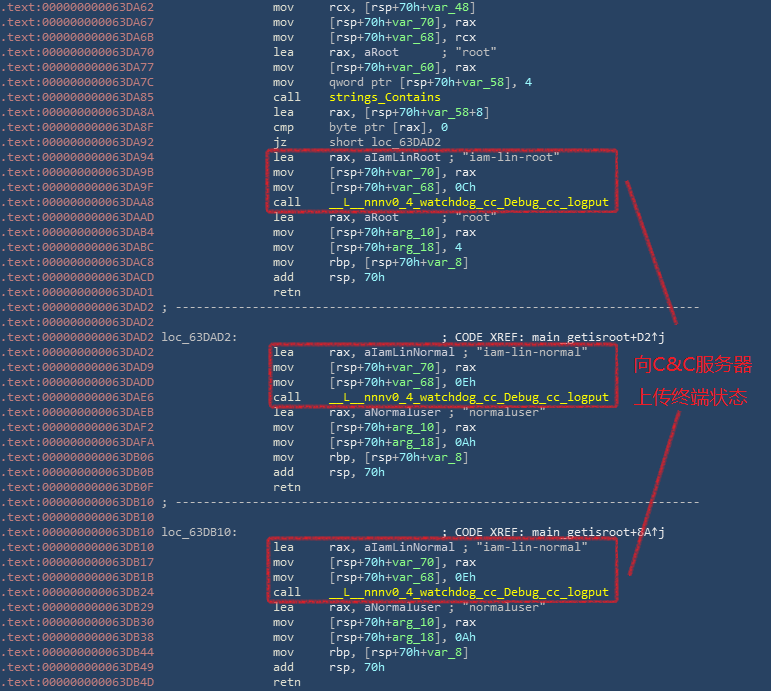Screen dimensions: 771x691
Task: Click the loc_63DB10 label definition
Action: pyautogui.click(x=199, y=532)
